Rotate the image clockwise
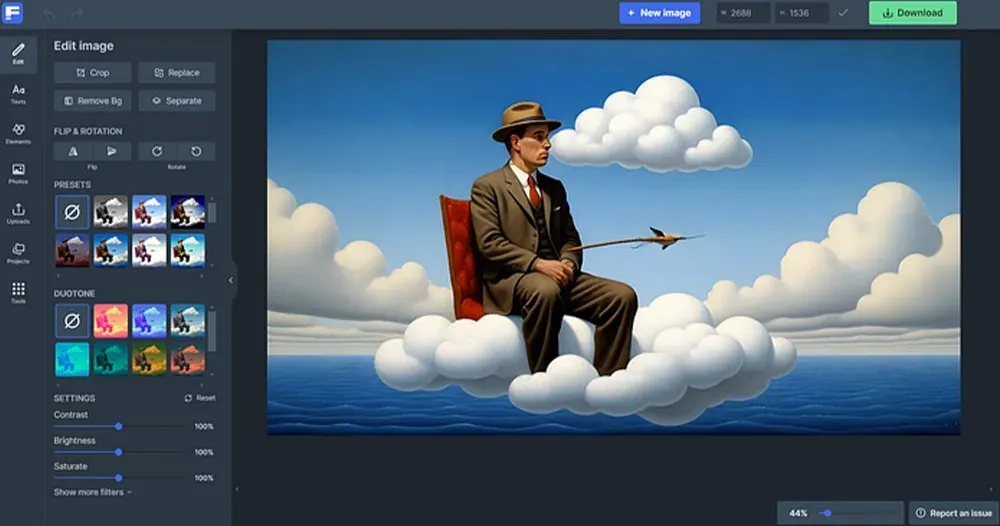 (x=157, y=151)
